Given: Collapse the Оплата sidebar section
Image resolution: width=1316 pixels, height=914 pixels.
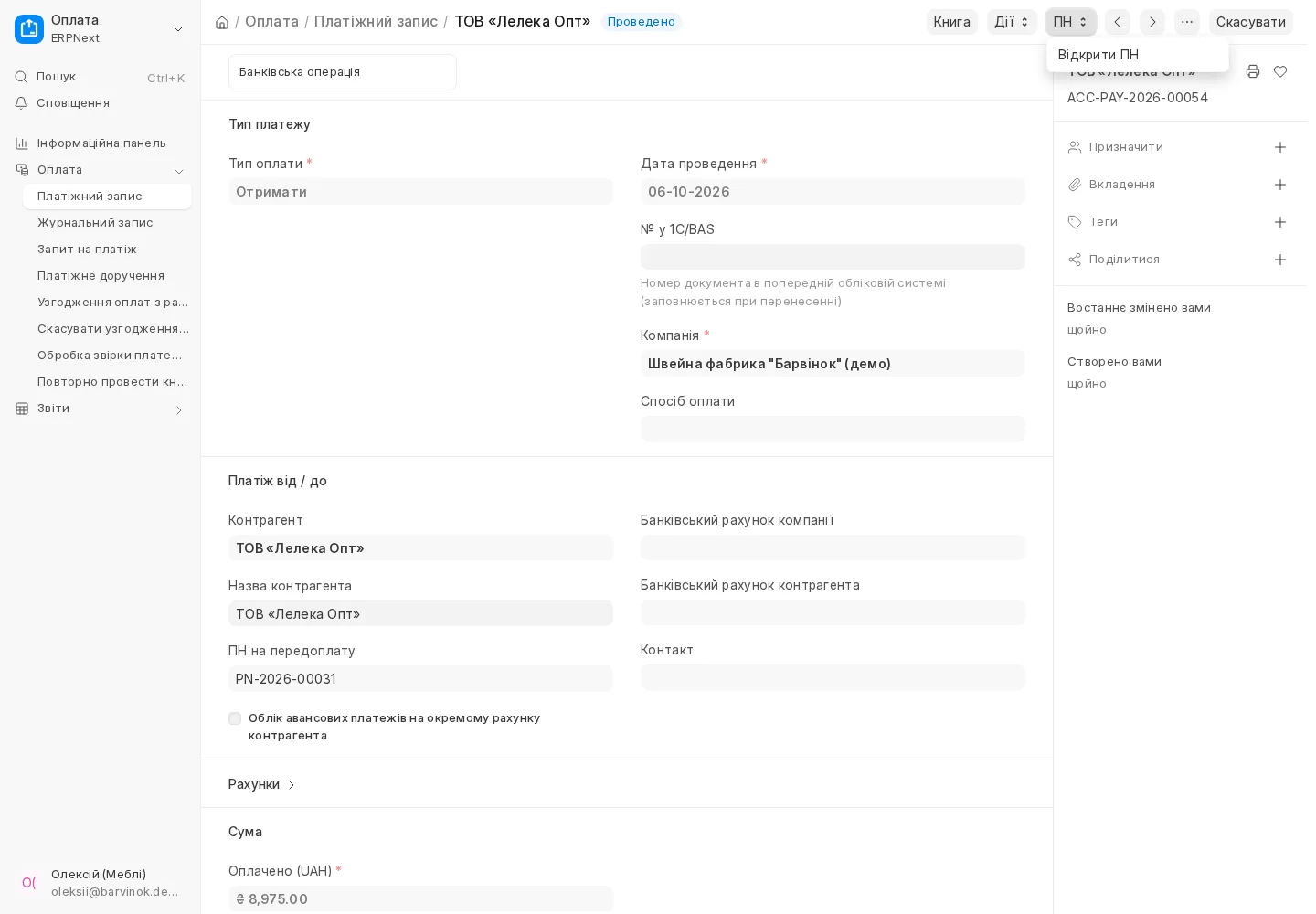Looking at the screenshot, I should [179, 171].
